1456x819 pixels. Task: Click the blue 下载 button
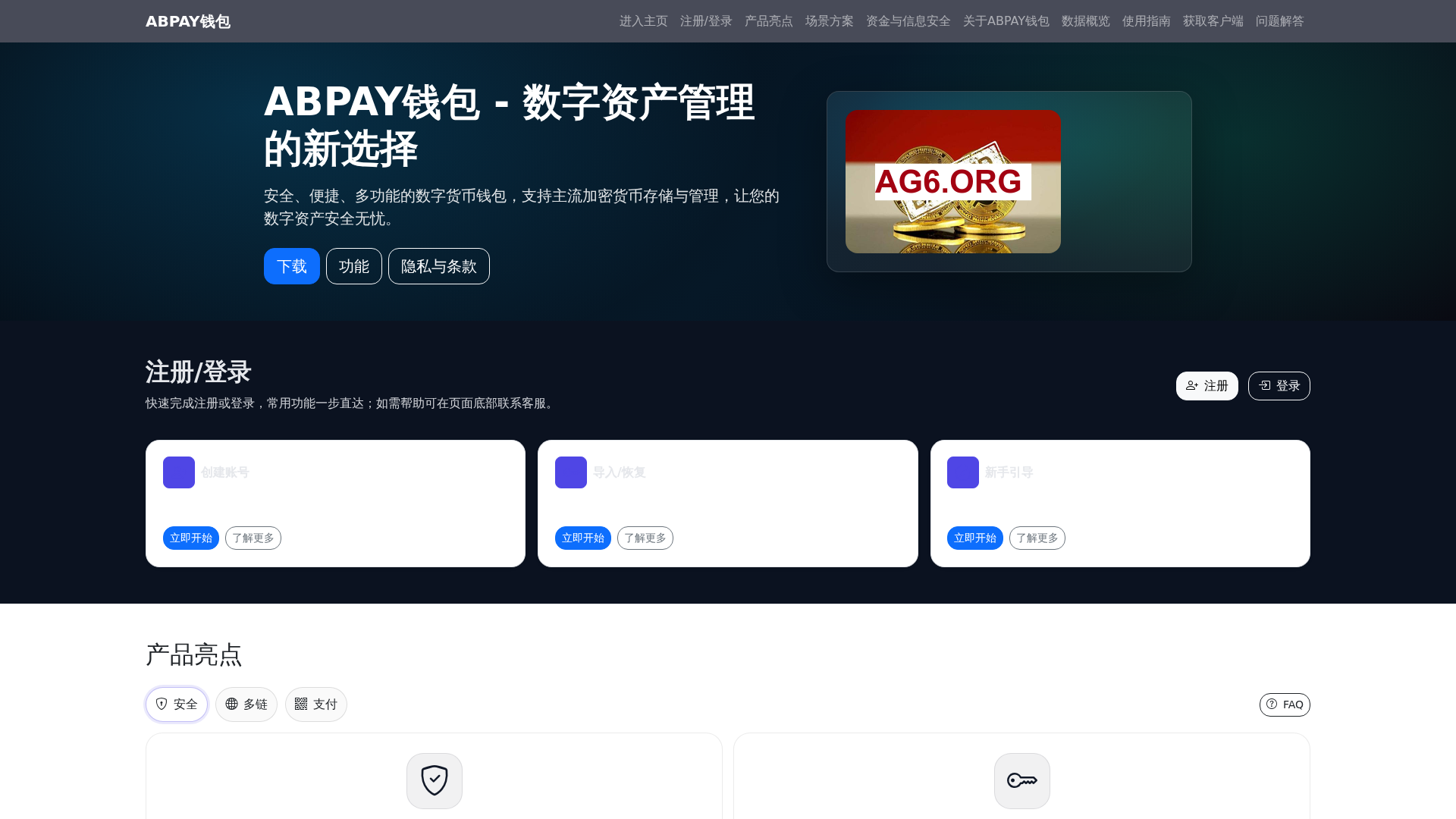click(x=292, y=266)
